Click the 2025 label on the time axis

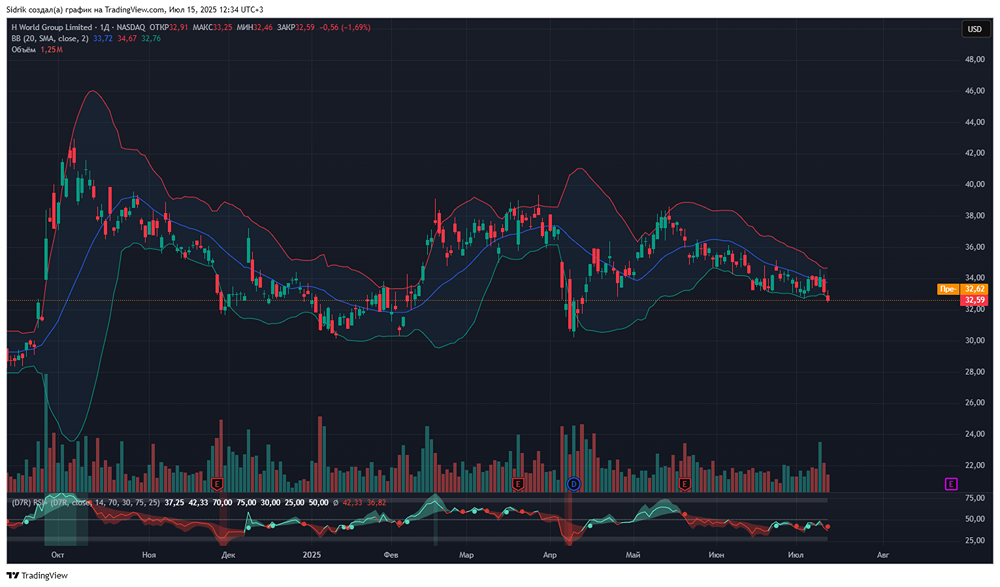click(312, 555)
